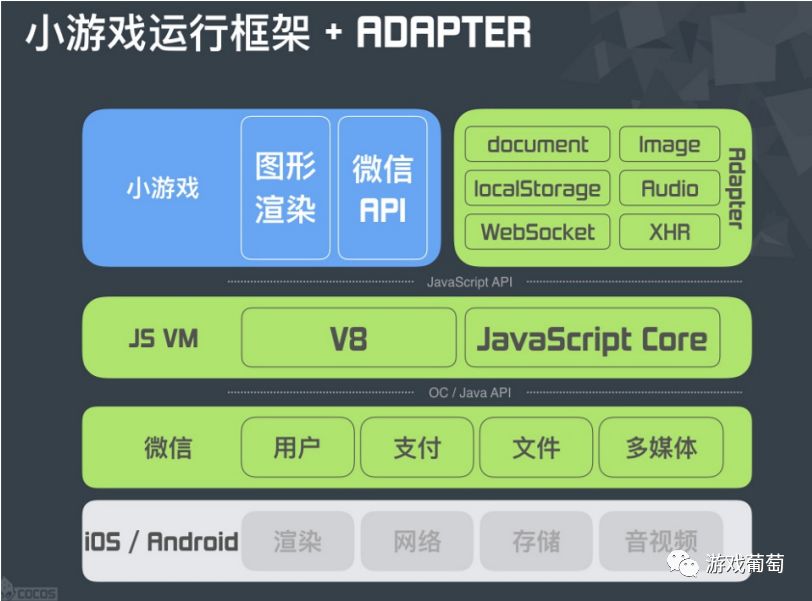Image resolution: width=812 pixels, height=601 pixels.
Task: Click the 微信 API box
Action: 383,187
